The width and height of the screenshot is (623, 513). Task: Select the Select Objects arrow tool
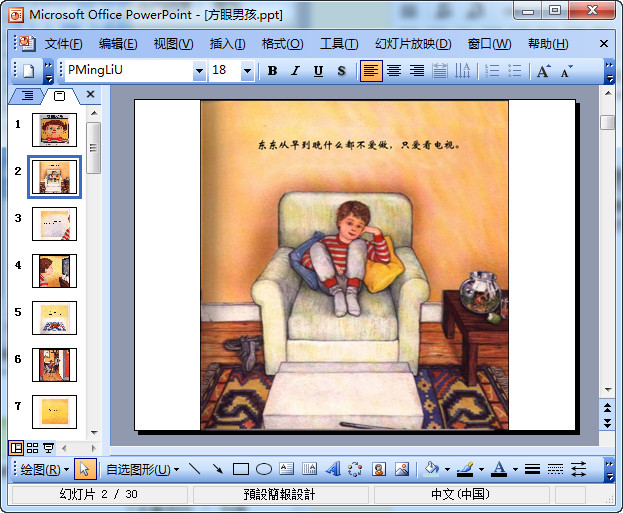click(85, 469)
